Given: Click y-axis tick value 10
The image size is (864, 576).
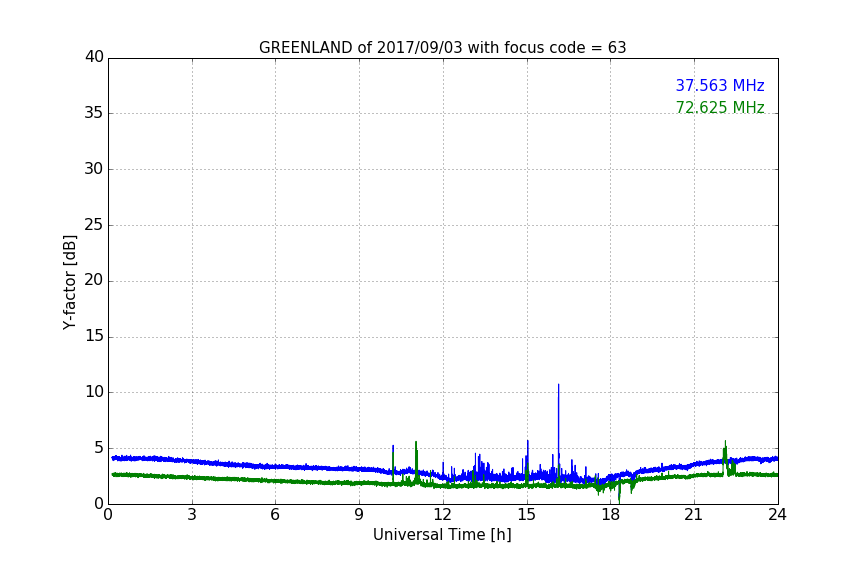Looking at the screenshot, I should (x=94, y=392).
